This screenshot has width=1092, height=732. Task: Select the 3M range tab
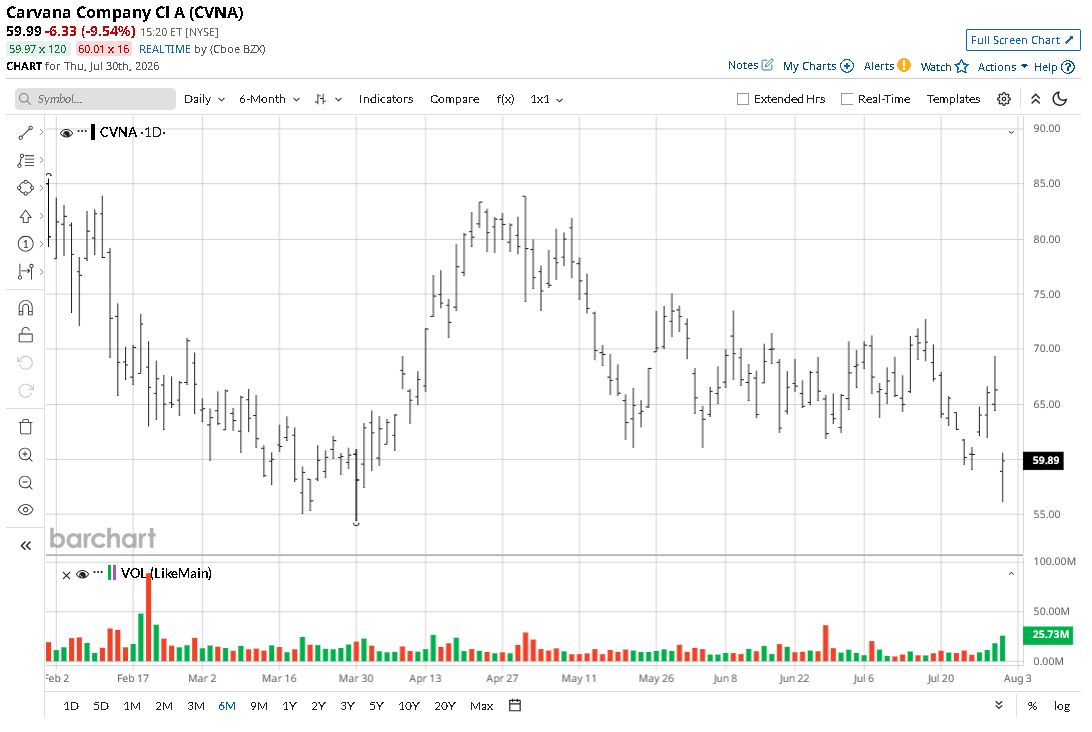coord(196,706)
